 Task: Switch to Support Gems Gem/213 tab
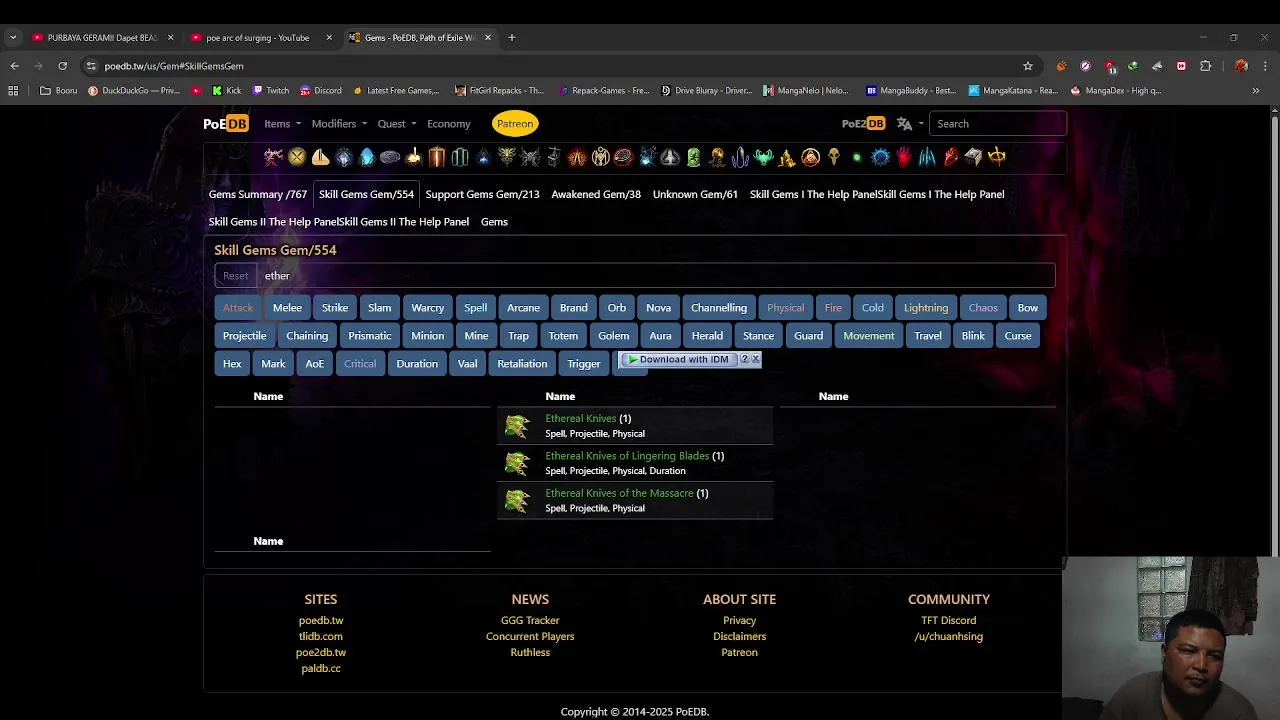[x=482, y=194]
